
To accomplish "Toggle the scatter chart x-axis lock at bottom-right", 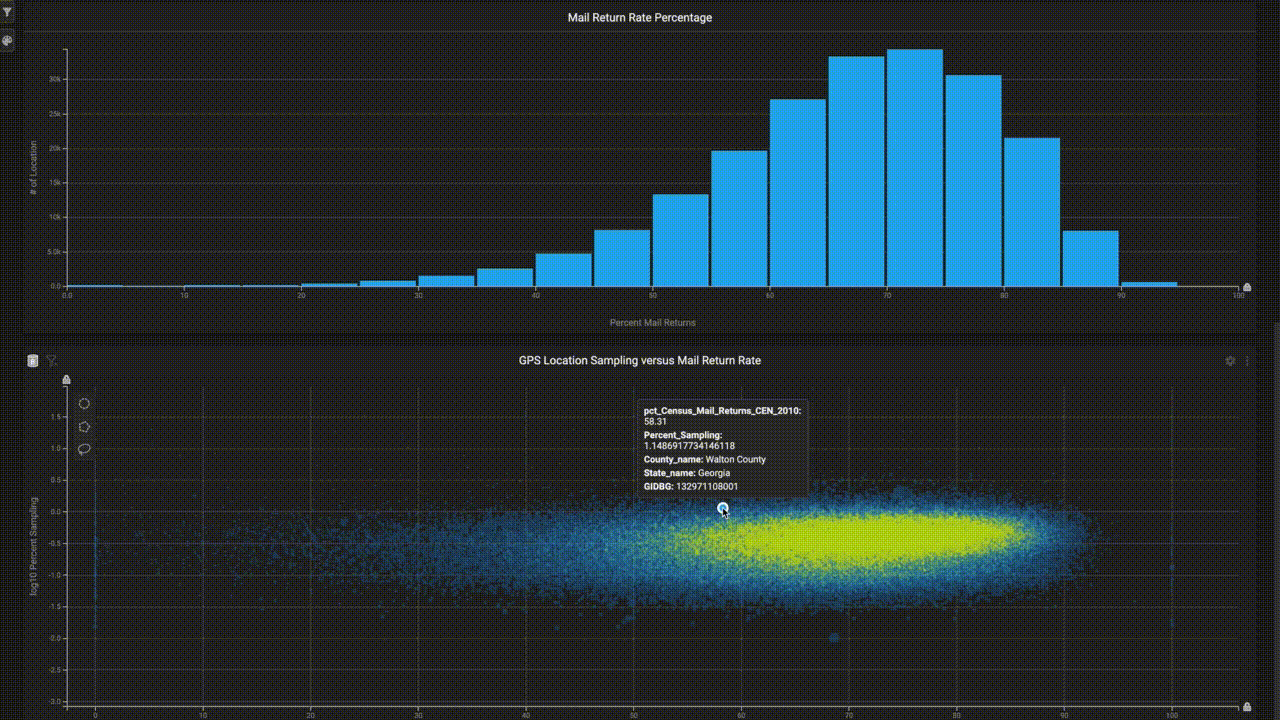I will pyautogui.click(x=1247, y=707).
